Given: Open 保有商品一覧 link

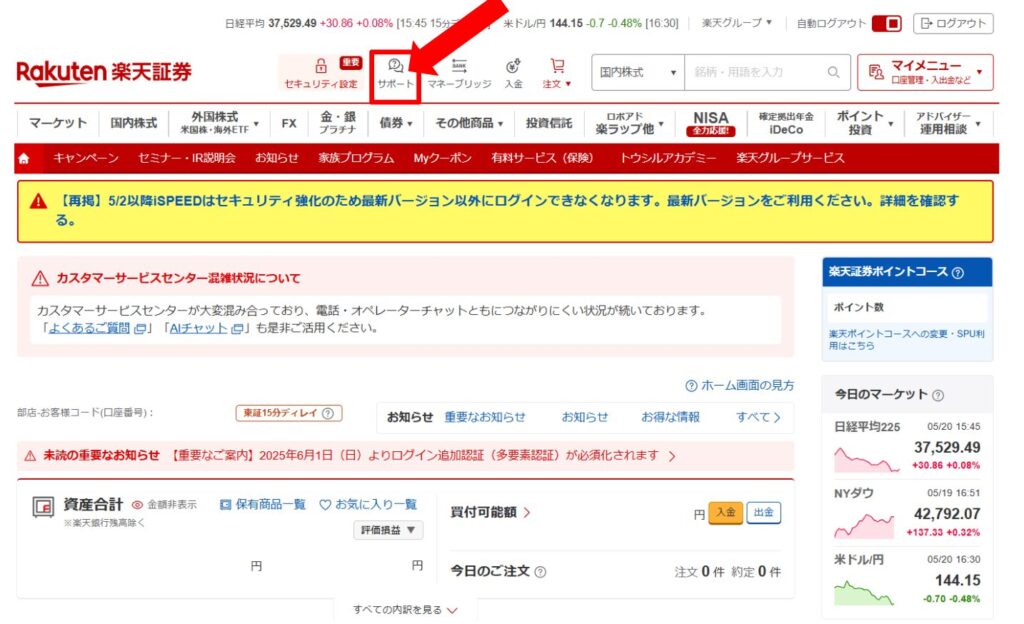Looking at the screenshot, I should (263, 505).
